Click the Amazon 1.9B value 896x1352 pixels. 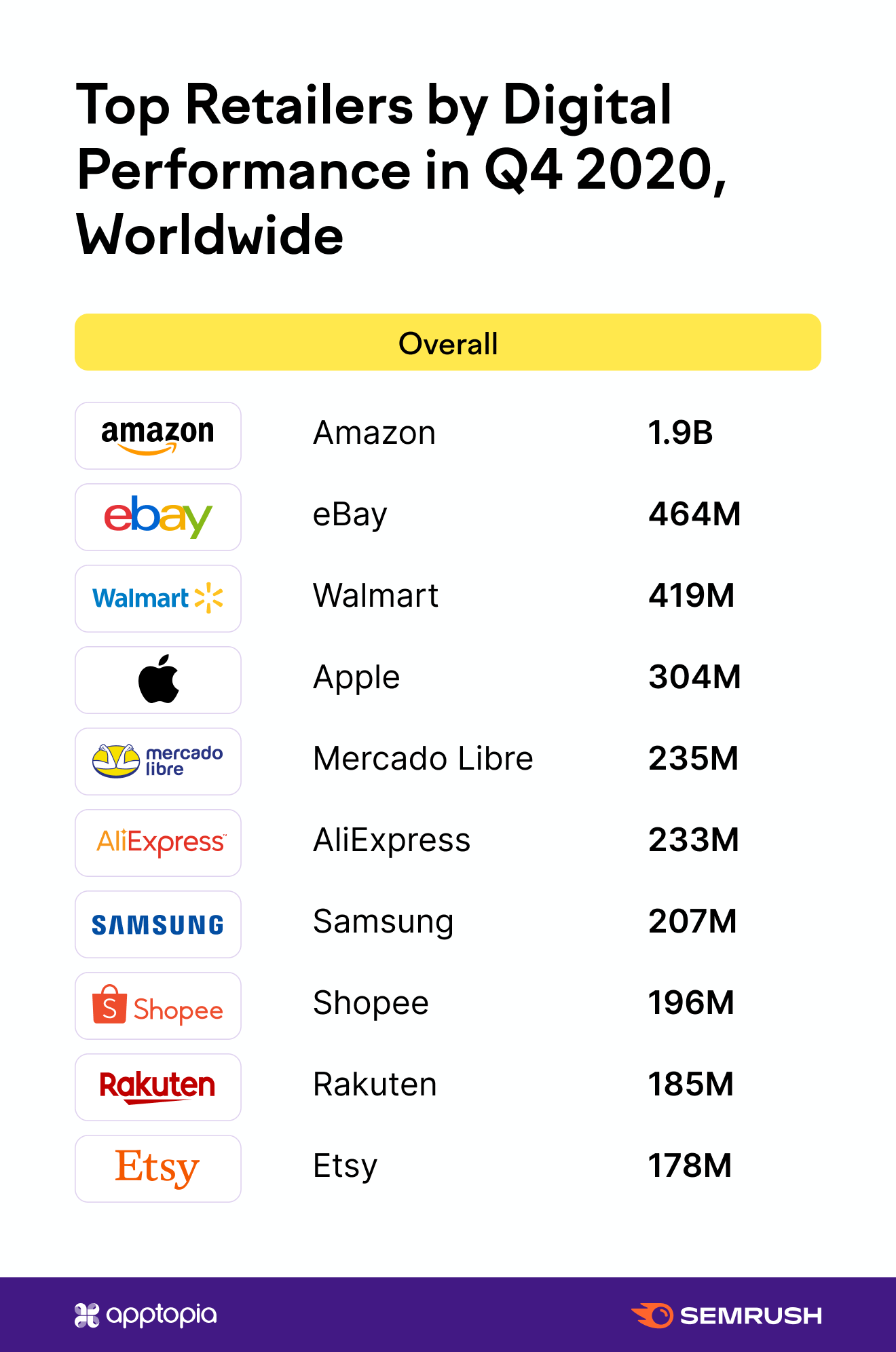pyautogui.click(x=680, y=433)
